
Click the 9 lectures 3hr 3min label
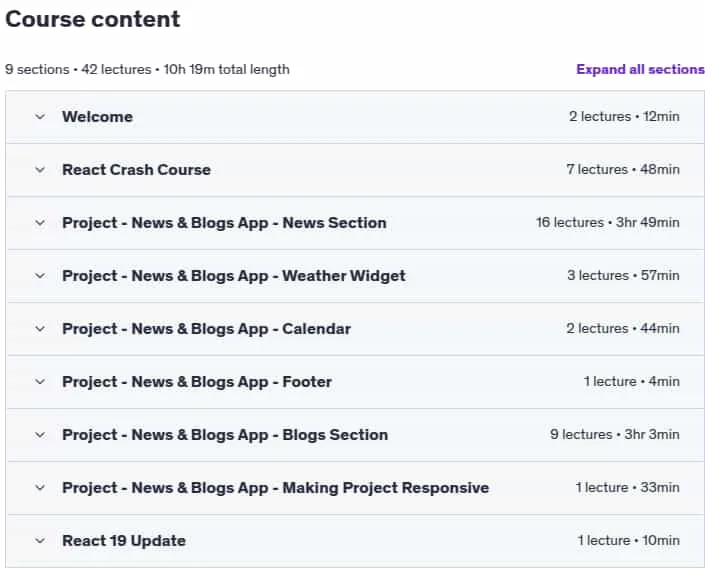[x=615, y=434]
